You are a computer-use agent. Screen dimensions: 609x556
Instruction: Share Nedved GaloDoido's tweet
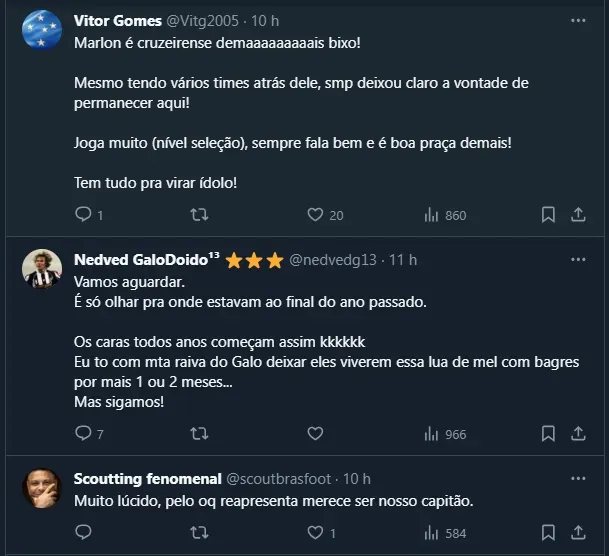tap(578, 433)
